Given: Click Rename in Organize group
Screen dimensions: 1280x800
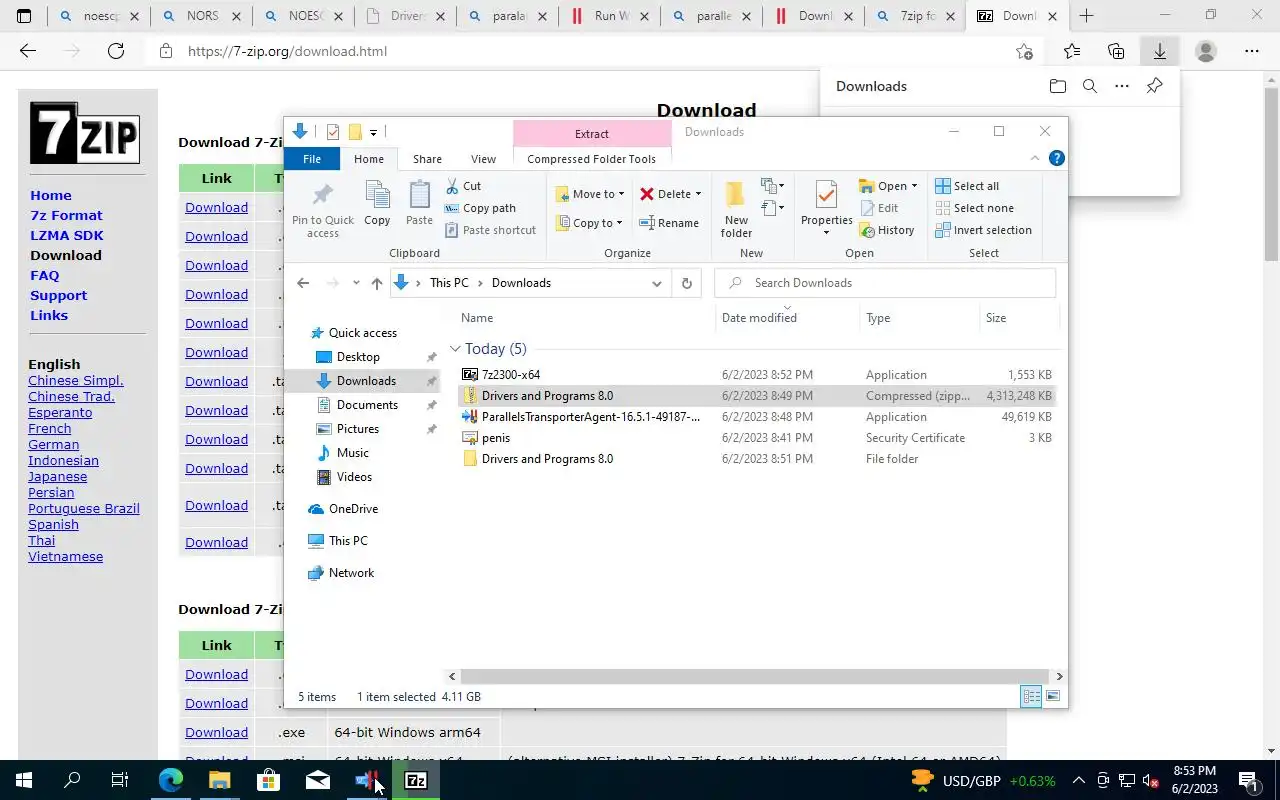Looking at the screenshot, I should point(669,223).
